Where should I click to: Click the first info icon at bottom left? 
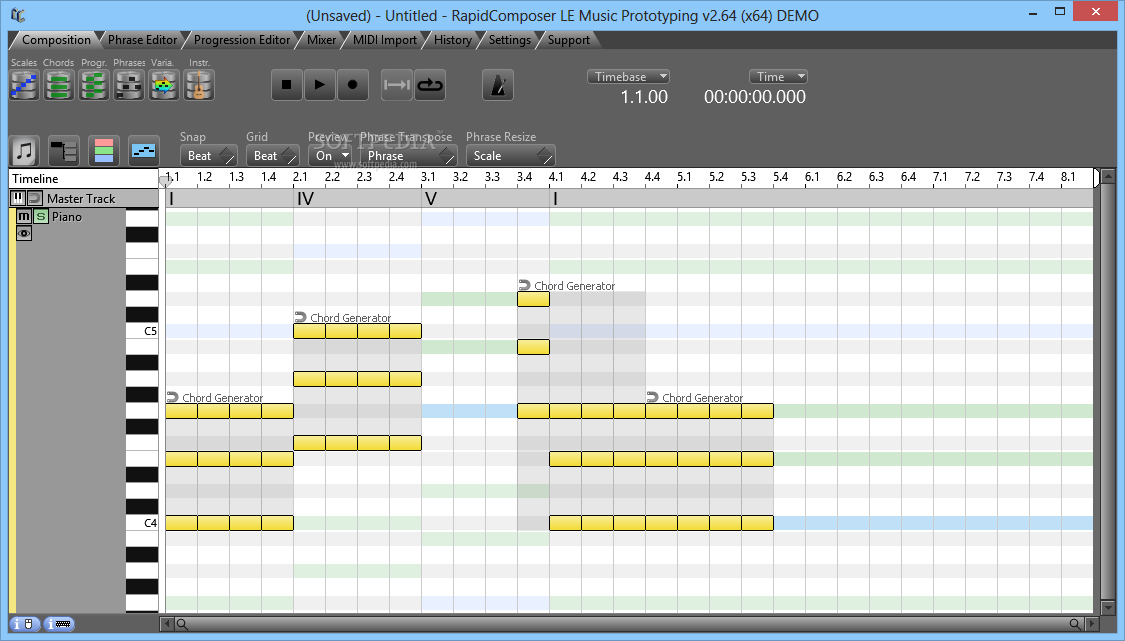[24, 624]
